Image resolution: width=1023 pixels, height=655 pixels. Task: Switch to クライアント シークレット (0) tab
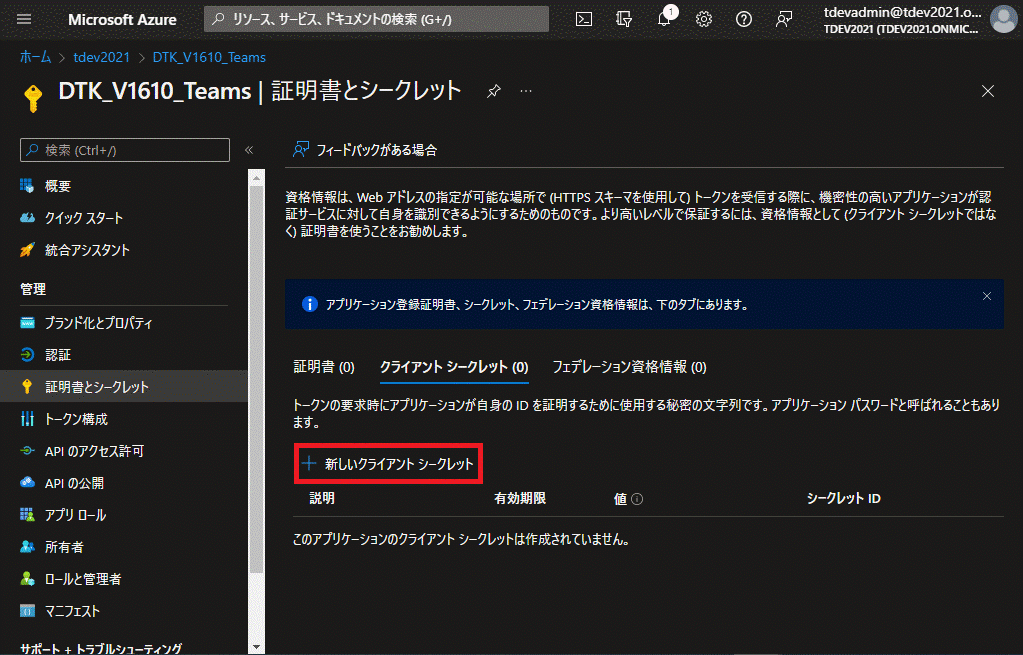point(454,367)
